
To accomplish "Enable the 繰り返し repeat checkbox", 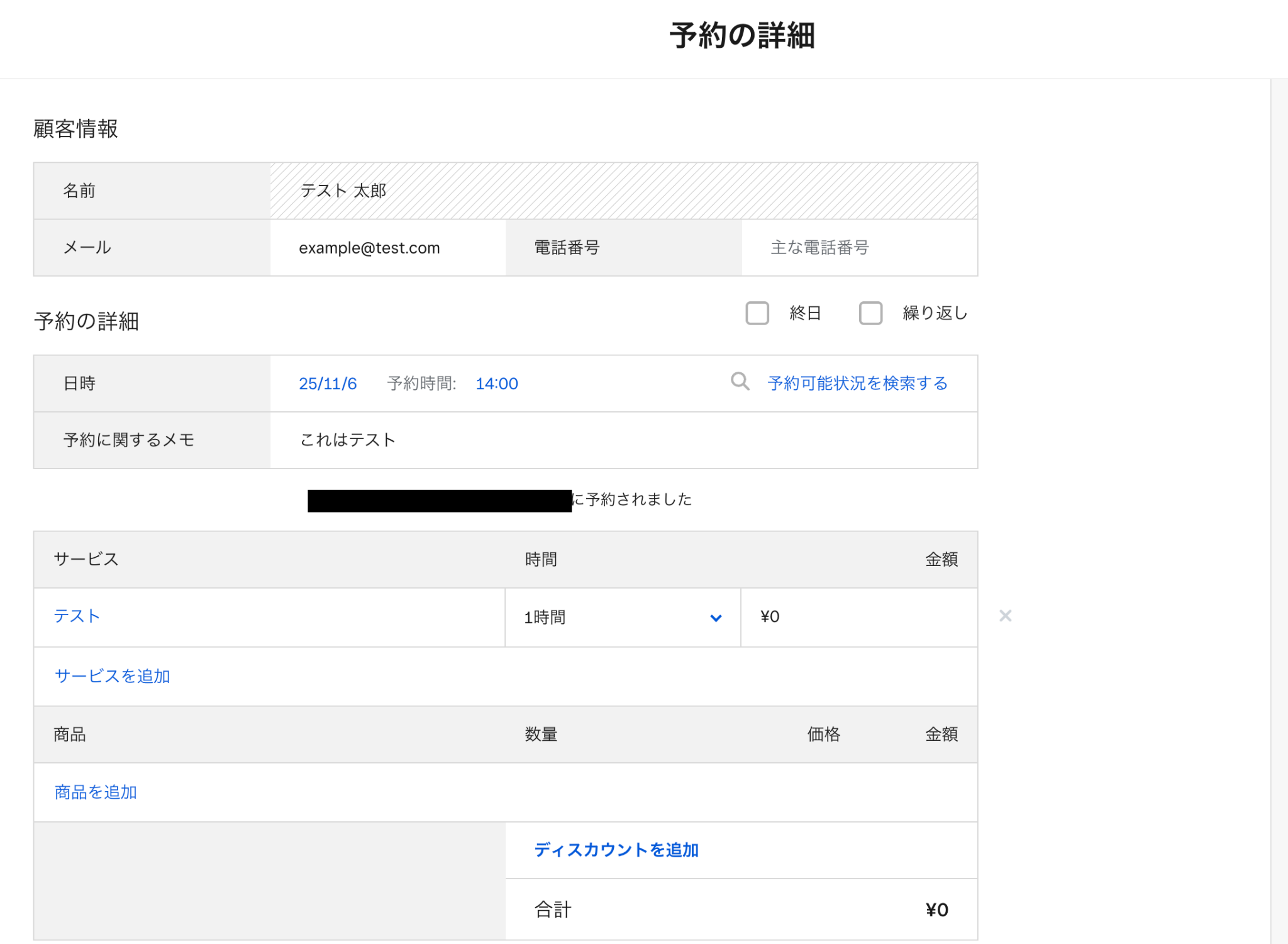I will tap(870, 313).
